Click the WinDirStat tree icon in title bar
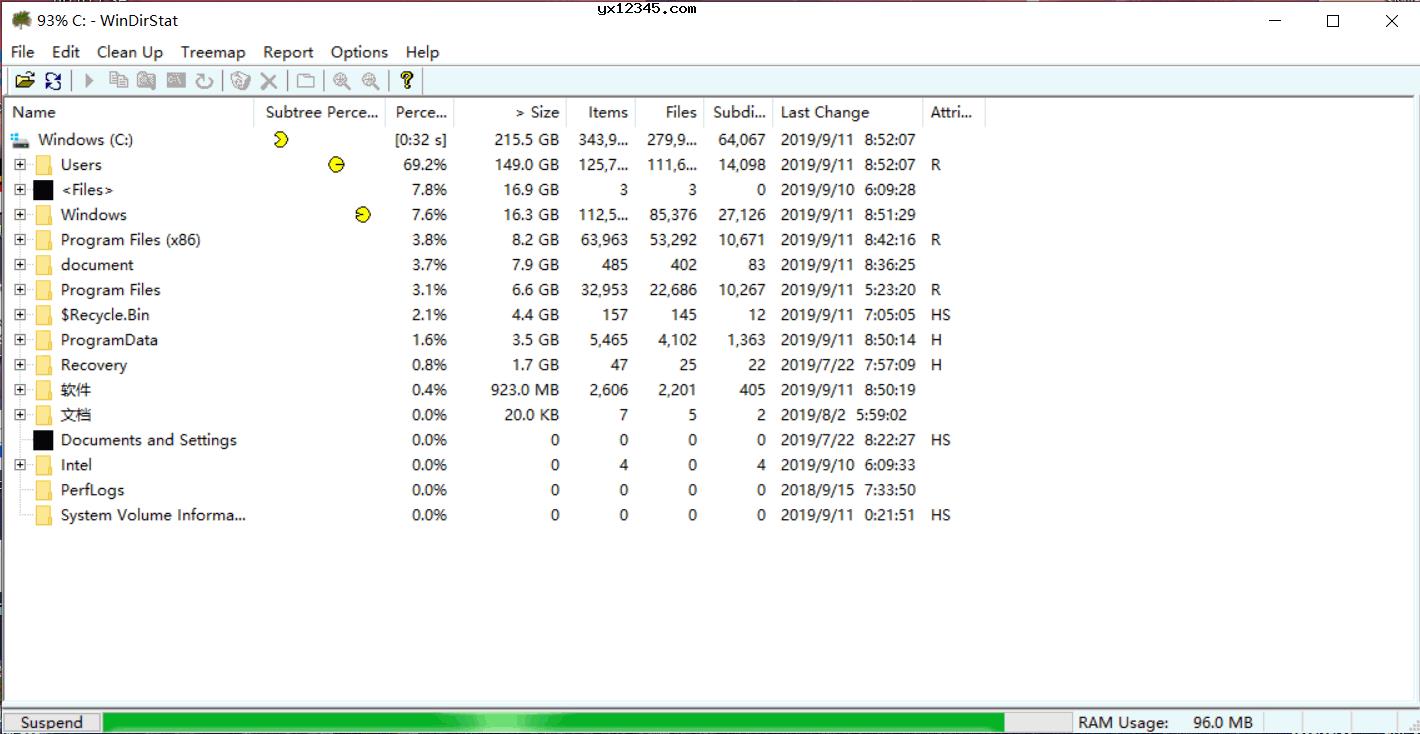This screenshot has width=1420, height=734. click(21, 19)
